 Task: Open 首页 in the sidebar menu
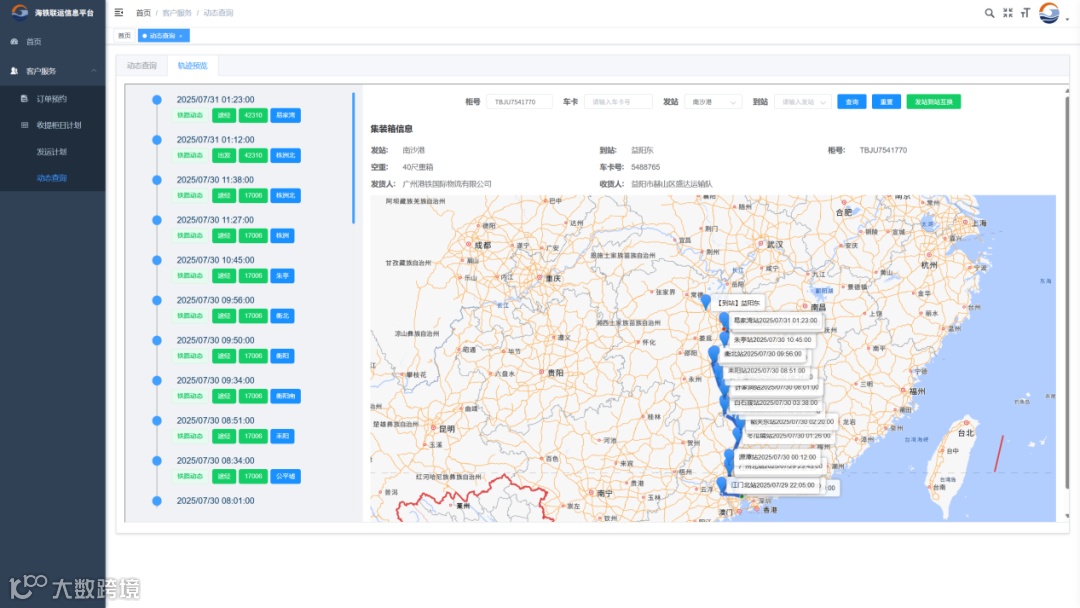tap(53, 41)
